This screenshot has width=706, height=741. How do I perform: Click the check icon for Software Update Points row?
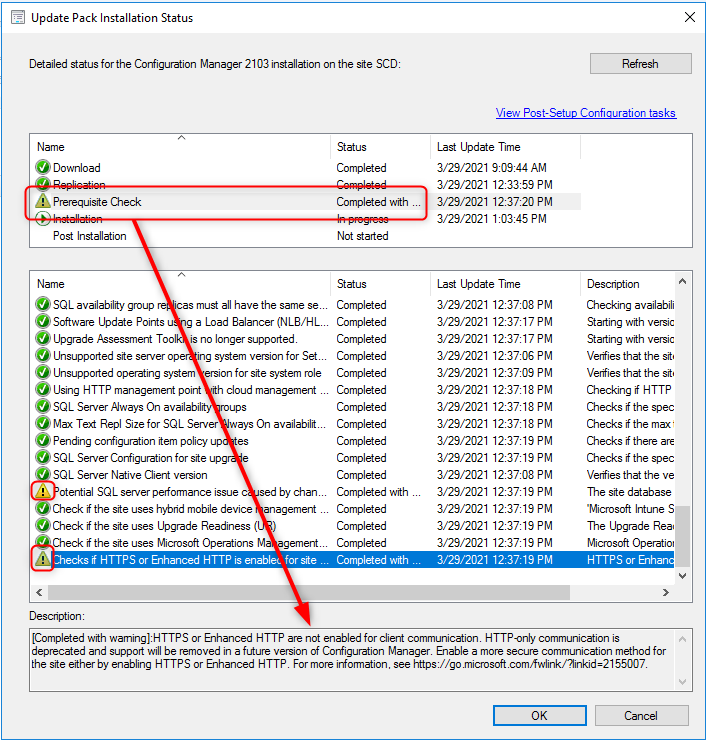click(43, 321)
